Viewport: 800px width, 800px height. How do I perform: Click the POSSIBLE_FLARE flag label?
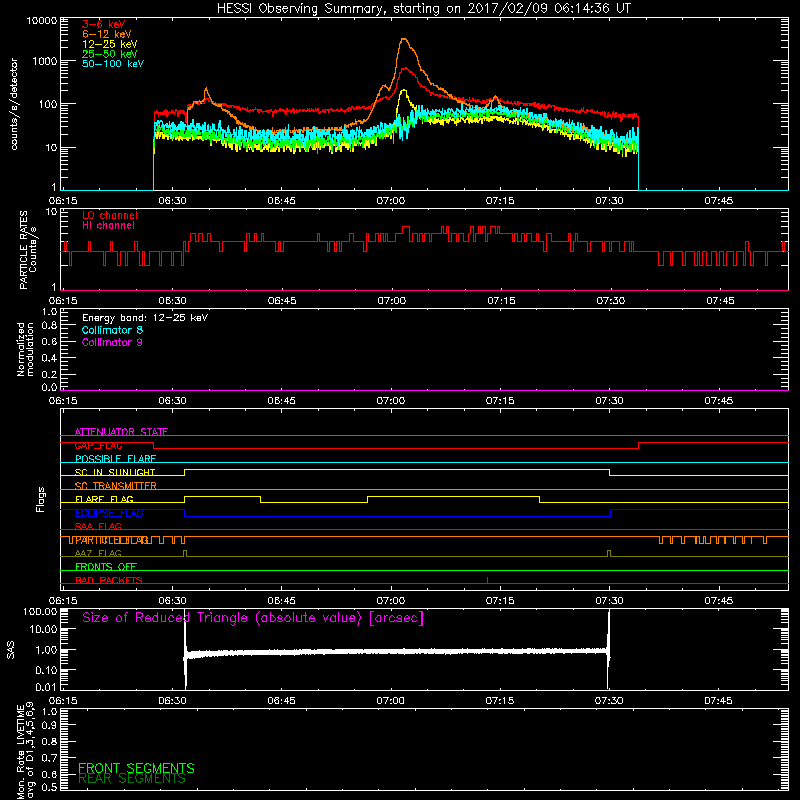click(115, 459)
